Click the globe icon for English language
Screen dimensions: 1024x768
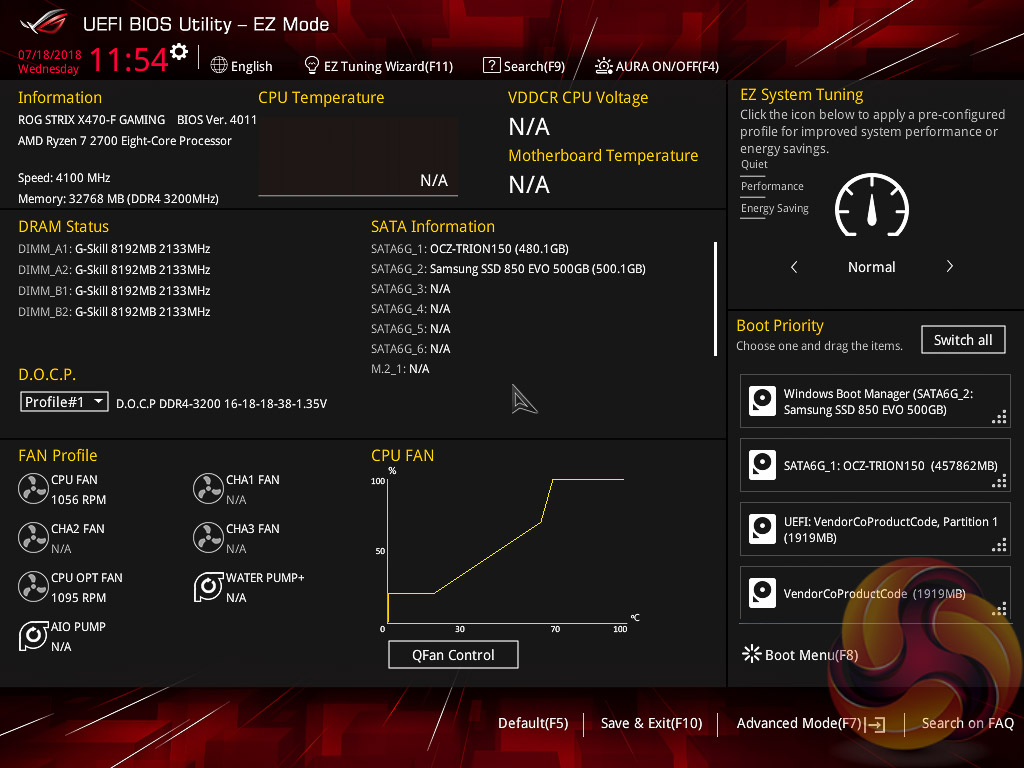coord(219,66)
